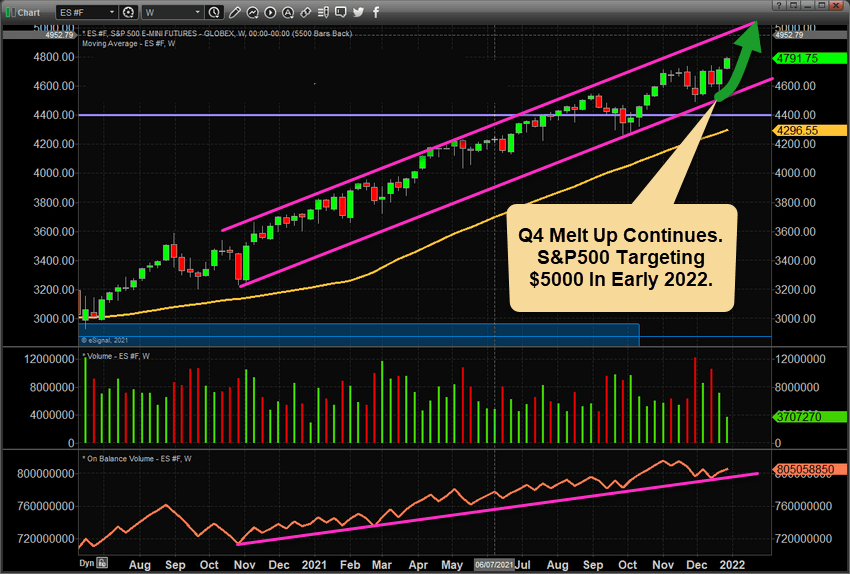
Task: Click the symbol link chain icon
Action: [306, 12]
